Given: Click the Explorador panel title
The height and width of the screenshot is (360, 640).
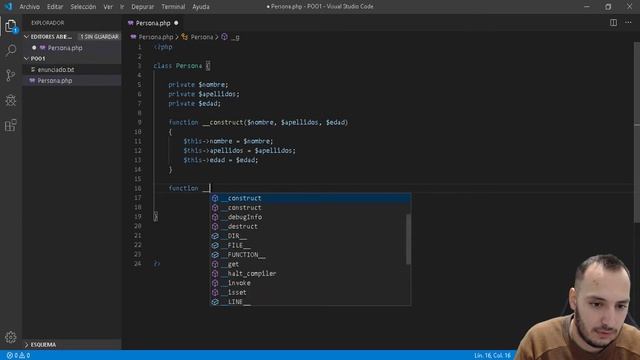Looking at the screenshot, I should [48, 23].
